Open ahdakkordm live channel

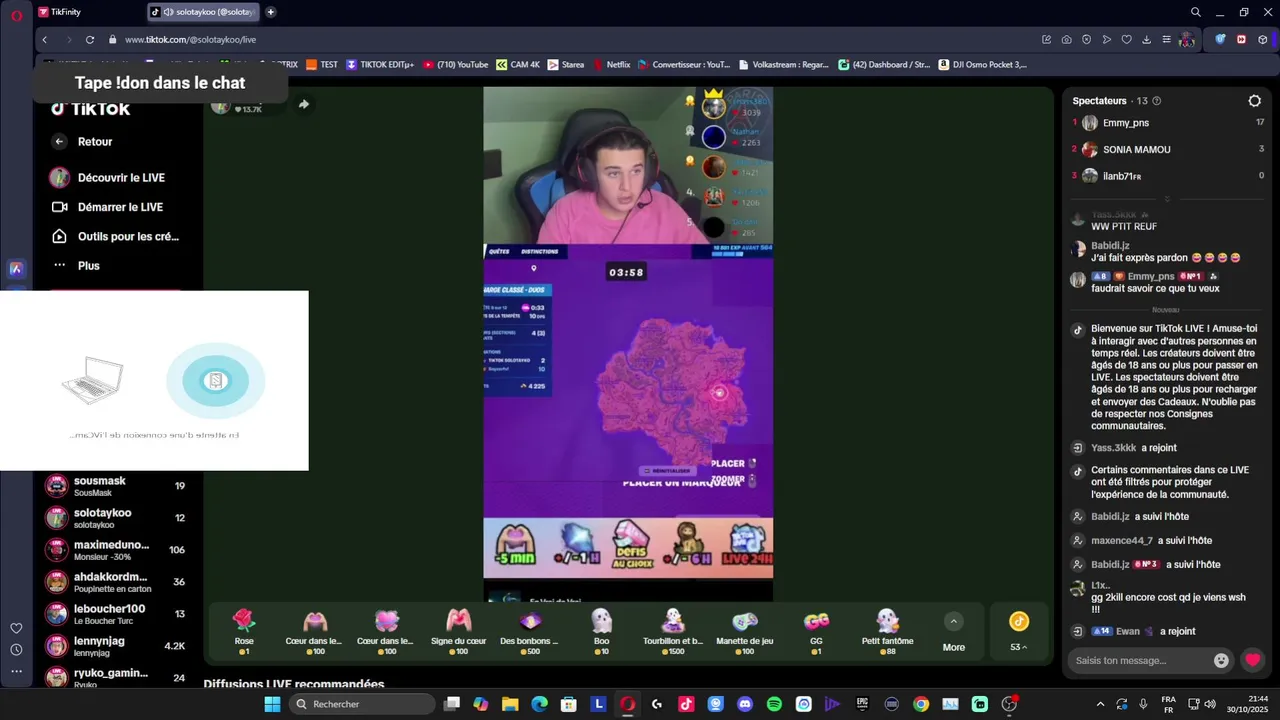(116, 582)
